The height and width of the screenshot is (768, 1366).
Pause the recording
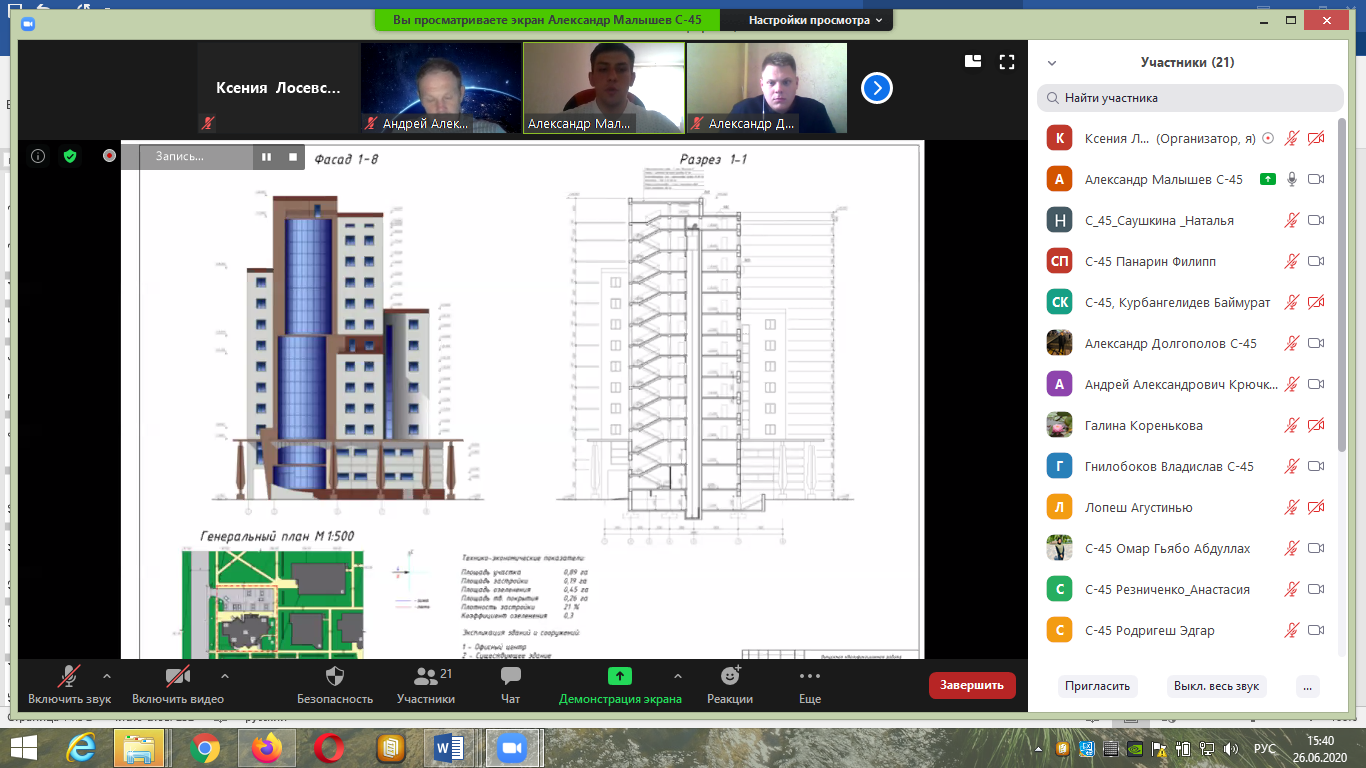tap(267, 156)
